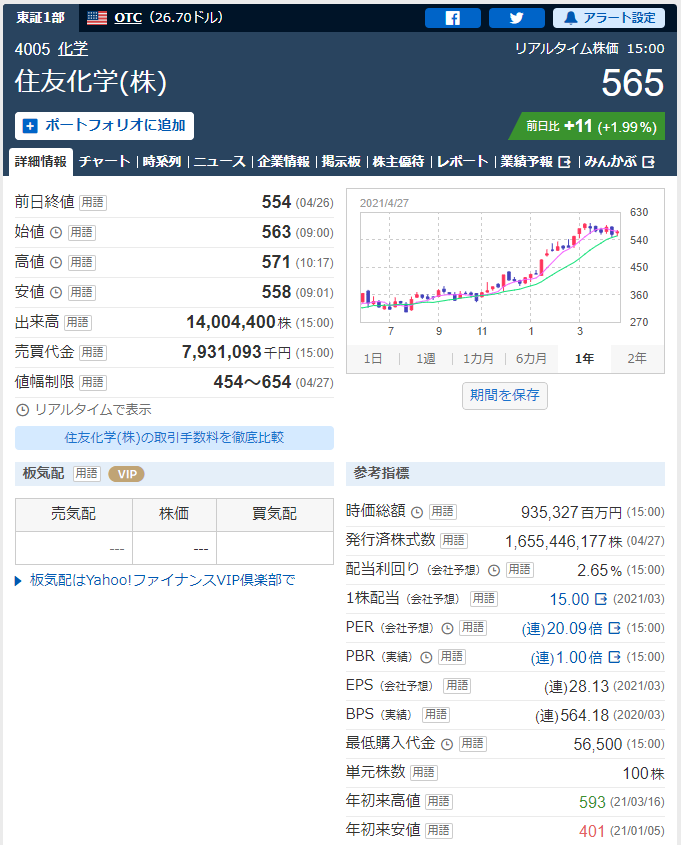Switch to the 時系列 tab
The width and height of the screenshot is (681, 845).
click(162, 162)
